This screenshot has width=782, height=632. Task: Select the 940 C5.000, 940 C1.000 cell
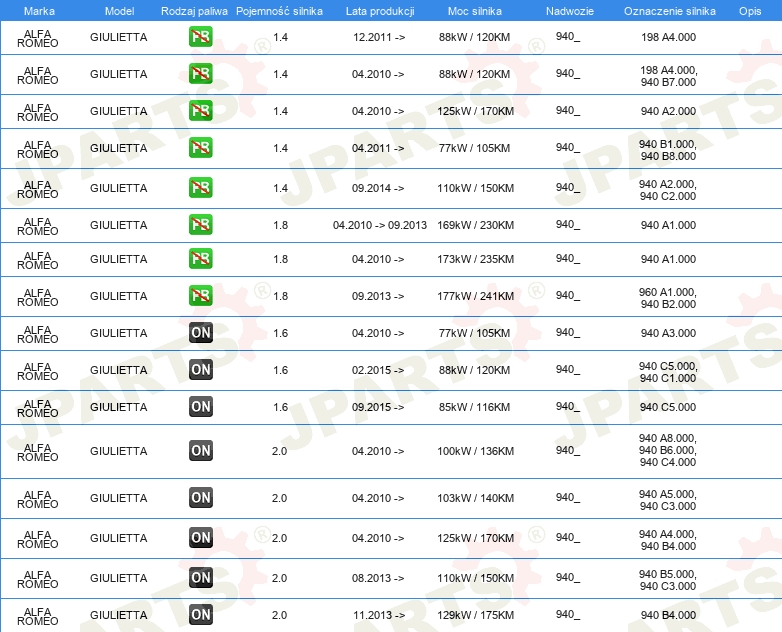pos(668,372)
